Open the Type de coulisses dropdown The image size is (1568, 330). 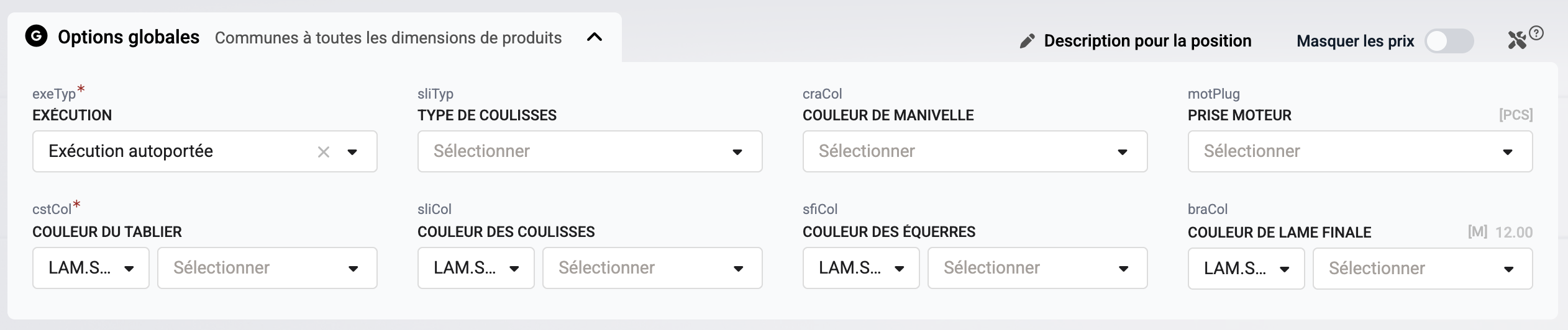click(x=590, y=151)
